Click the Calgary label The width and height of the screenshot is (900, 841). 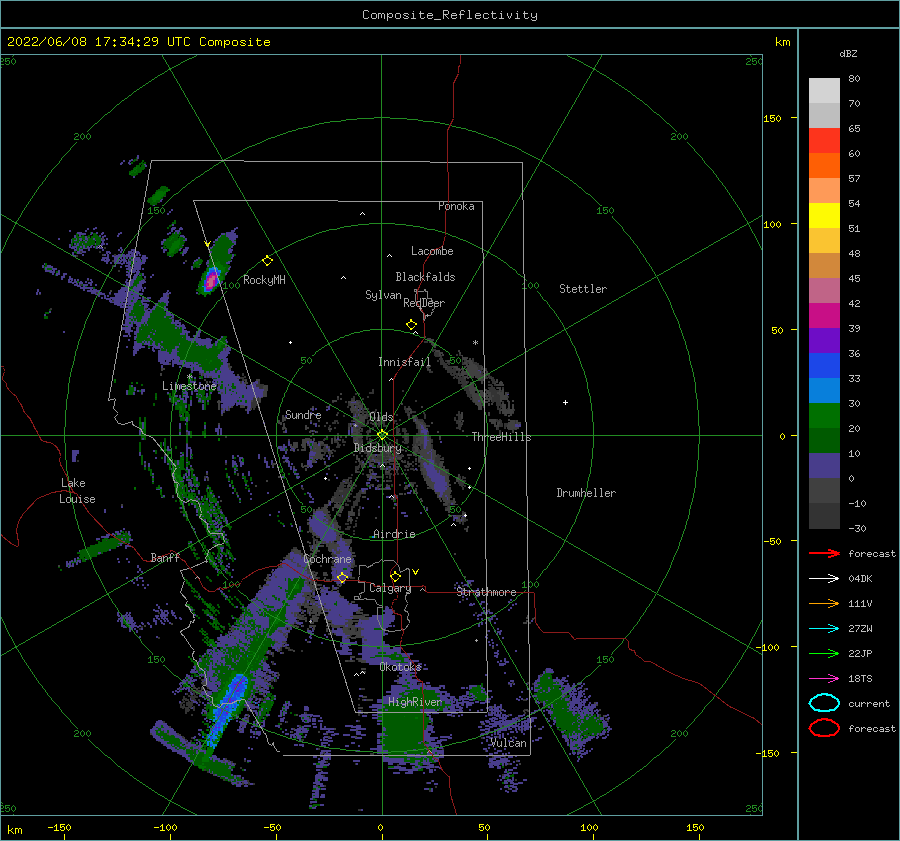coord(390,588)
